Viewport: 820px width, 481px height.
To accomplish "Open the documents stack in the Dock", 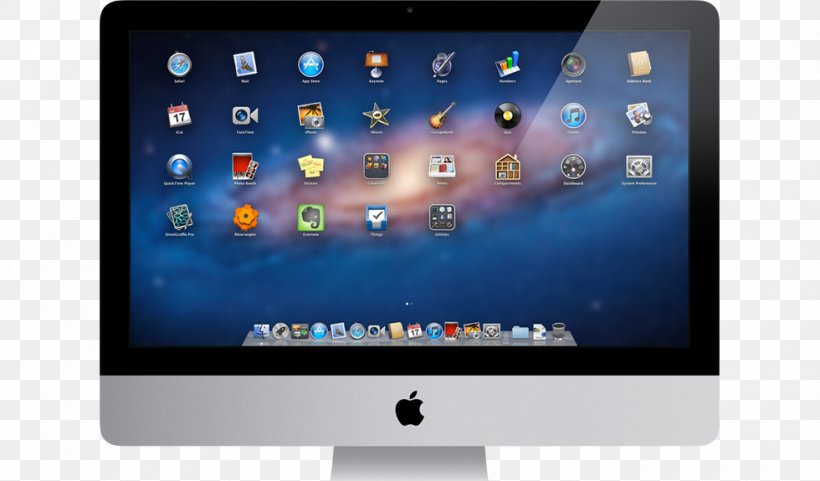I will 540,332.
